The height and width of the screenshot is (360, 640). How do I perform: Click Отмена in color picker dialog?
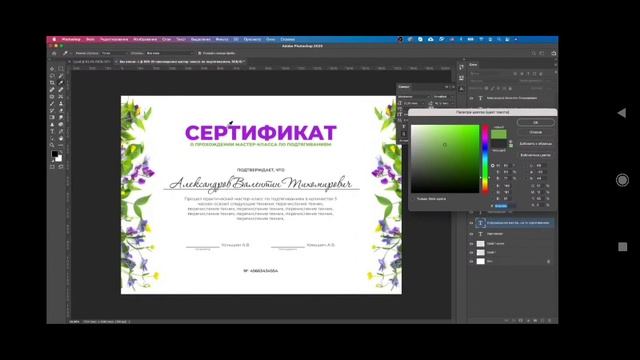pyautogui.click(x=536, y=132)
